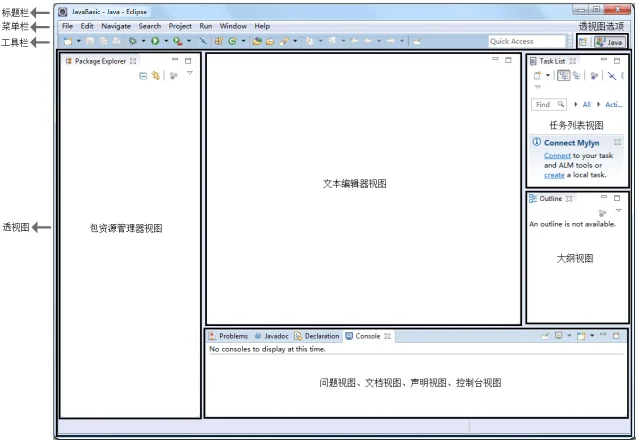
Task: Click the Quick Access search field
Action: click(527, 41)
